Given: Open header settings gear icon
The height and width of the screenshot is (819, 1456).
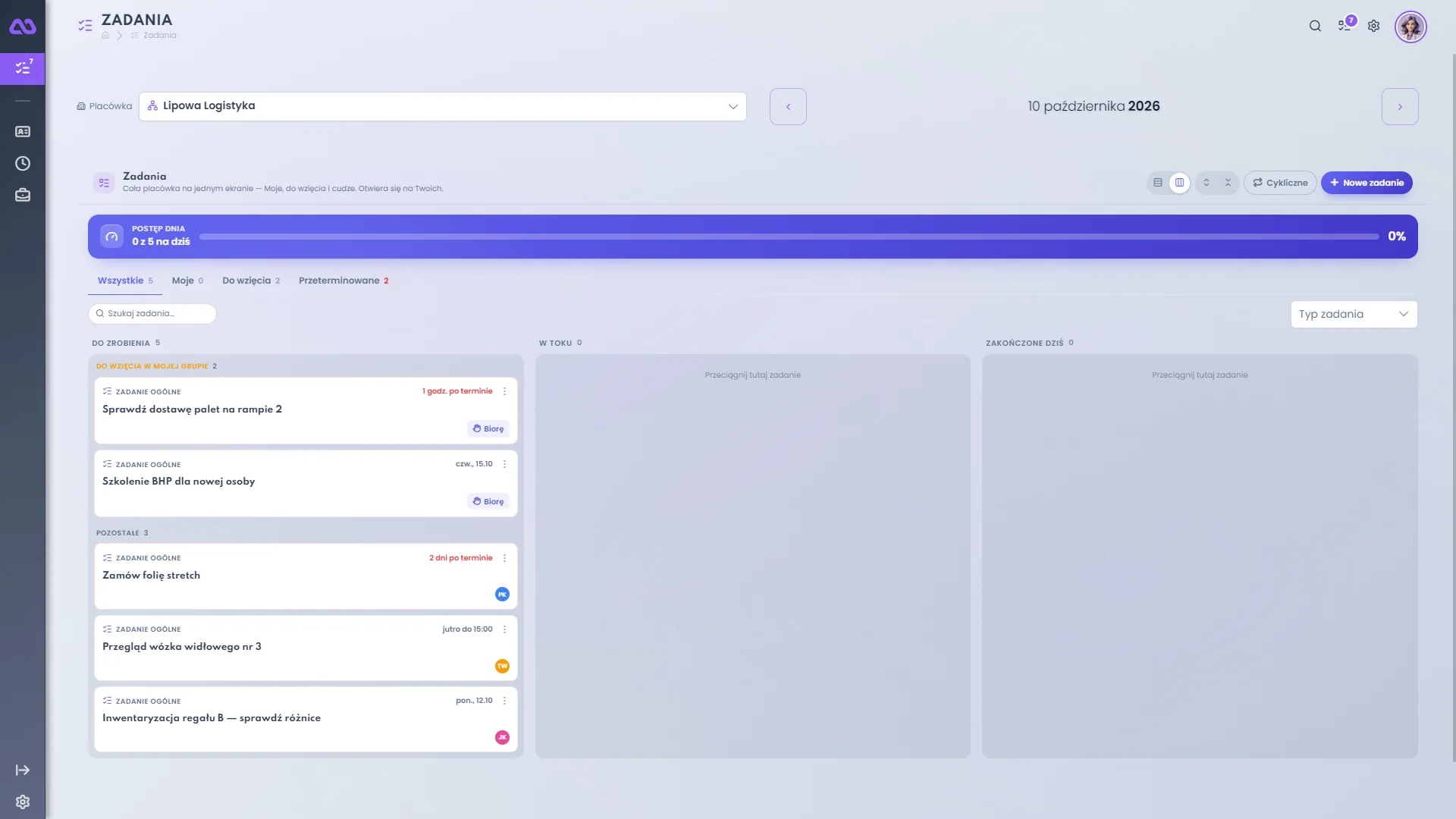Looking at the screenshot, I should 1373,26.
